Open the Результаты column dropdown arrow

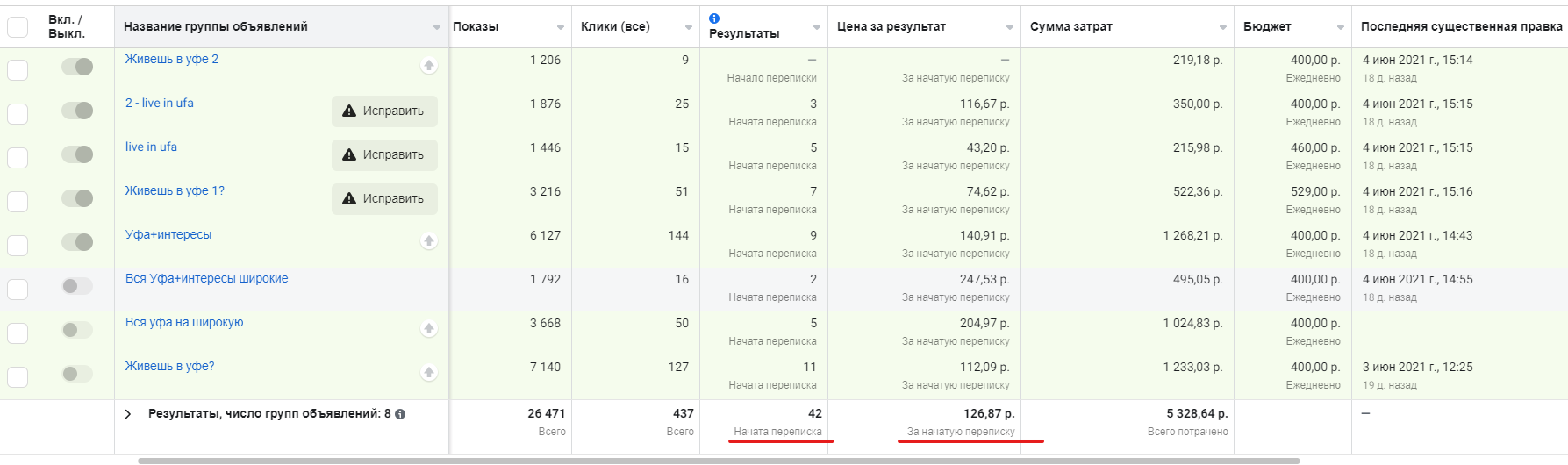pyautogui.click(x=817, y=28)
